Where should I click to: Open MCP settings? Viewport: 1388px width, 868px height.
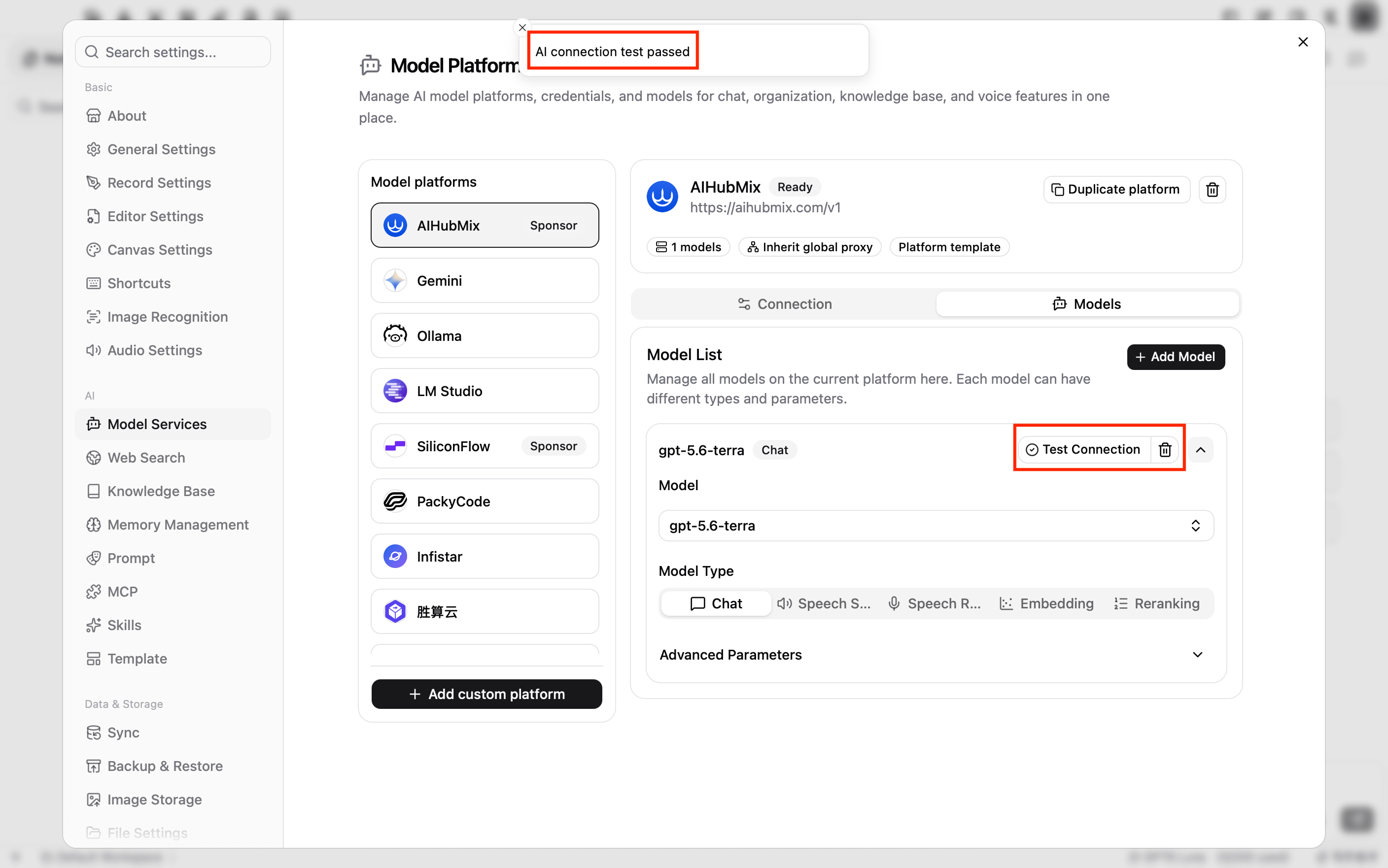(x=173, y=592)
